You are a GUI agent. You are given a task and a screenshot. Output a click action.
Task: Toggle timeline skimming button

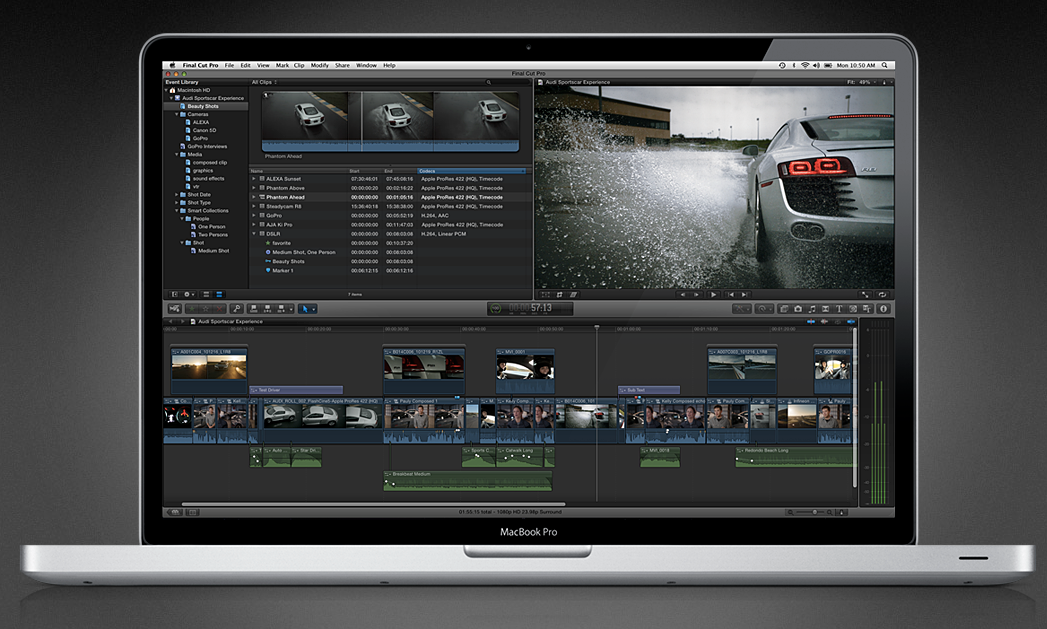point(811,322)
